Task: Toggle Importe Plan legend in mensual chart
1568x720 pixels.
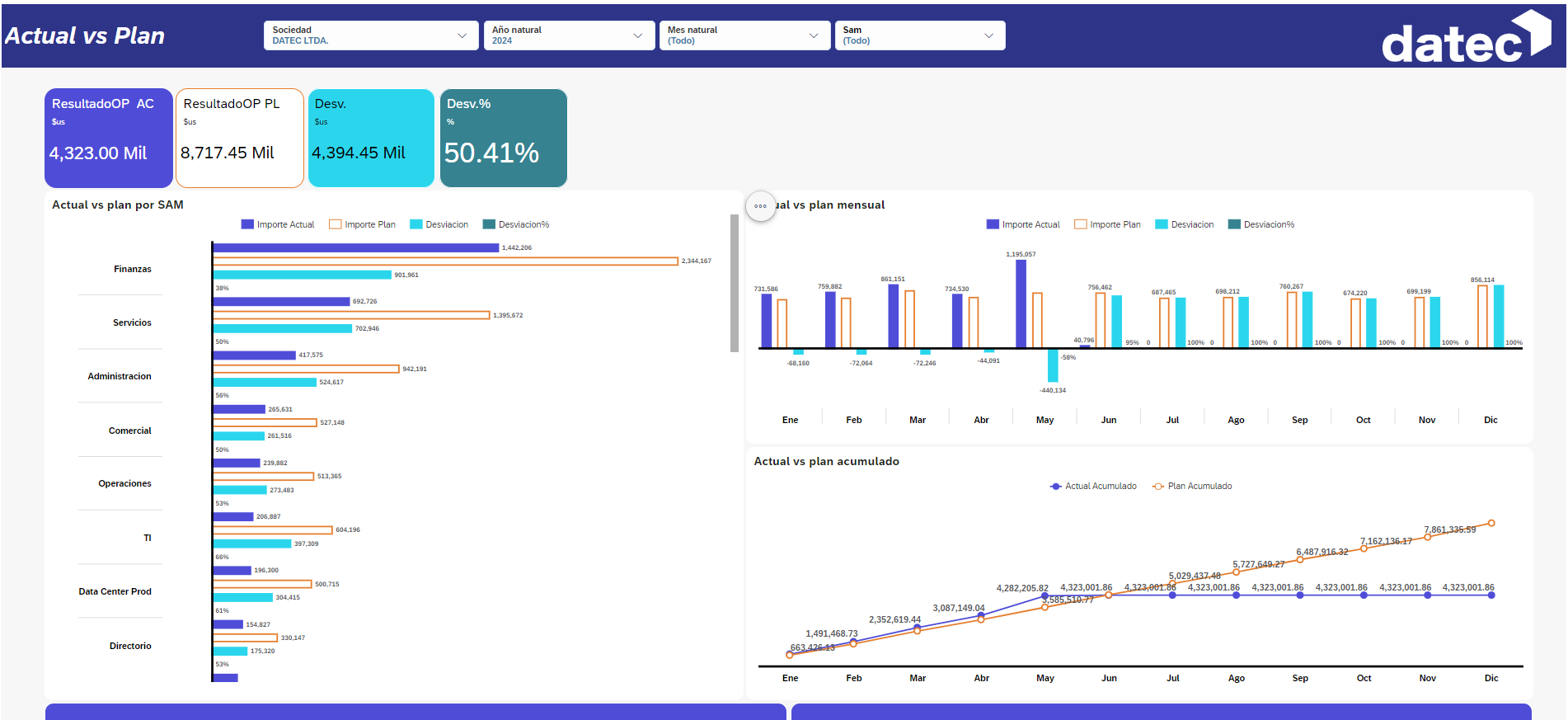Action: tap(1107, 224)
